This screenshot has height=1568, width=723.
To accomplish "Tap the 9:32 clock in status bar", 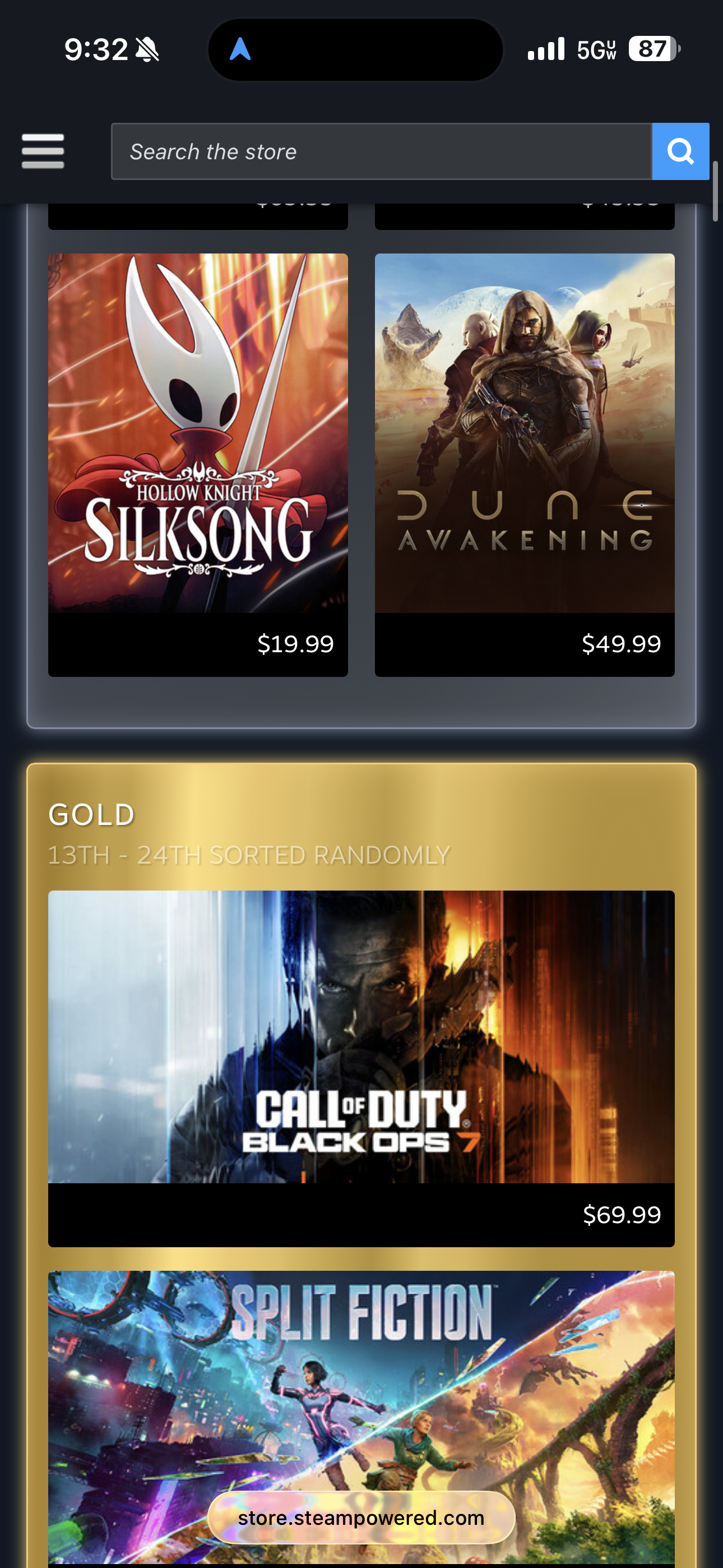I will coord(96,49).
